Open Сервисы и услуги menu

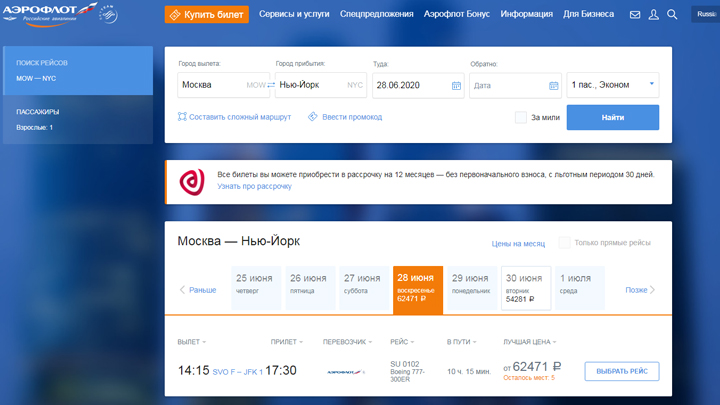tap(294, 14)
